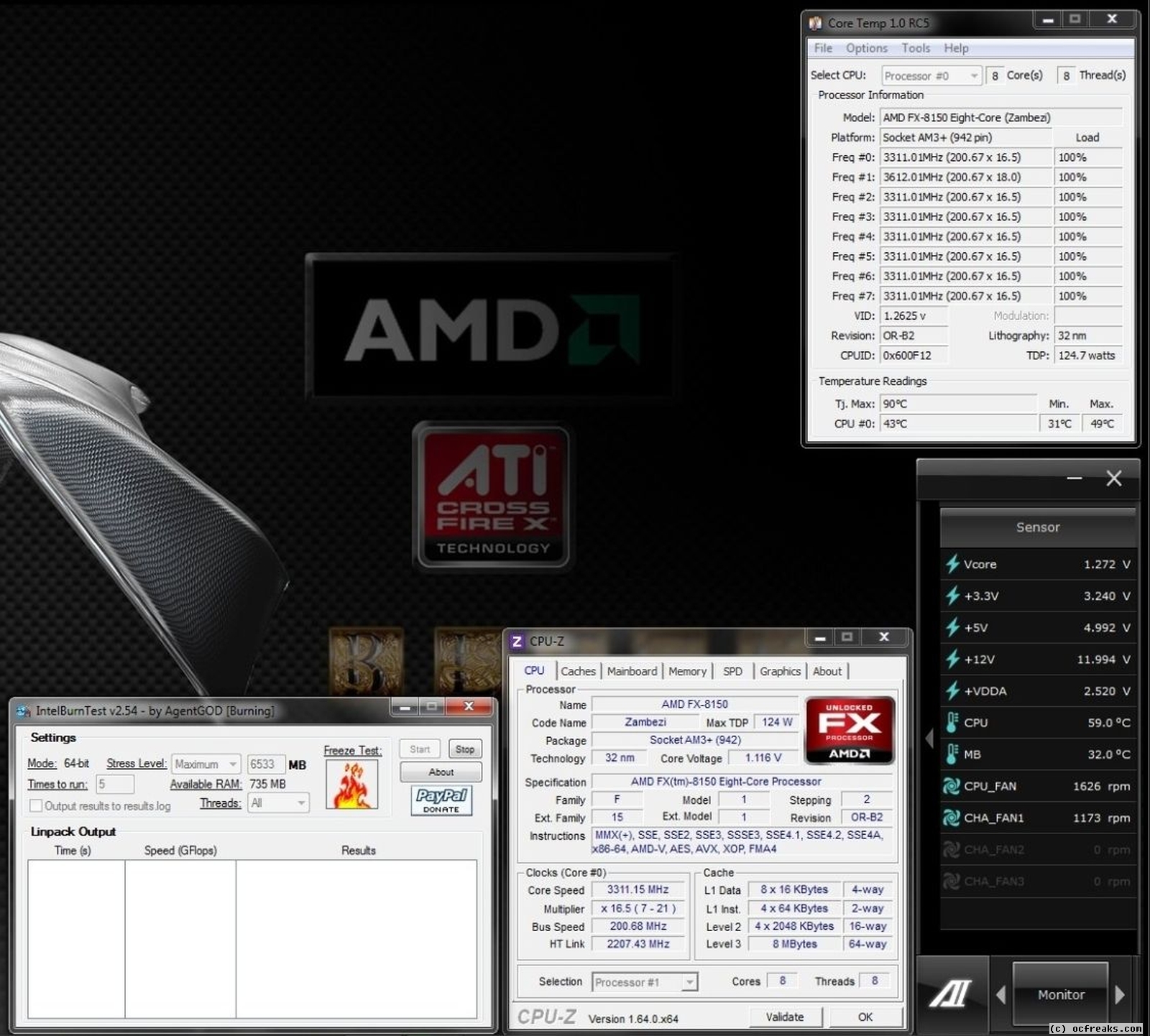The width and height of the screenshot is (1150, 1036).
Task: Select the CPU-Z CPU tab
Action: pos(534,670)
